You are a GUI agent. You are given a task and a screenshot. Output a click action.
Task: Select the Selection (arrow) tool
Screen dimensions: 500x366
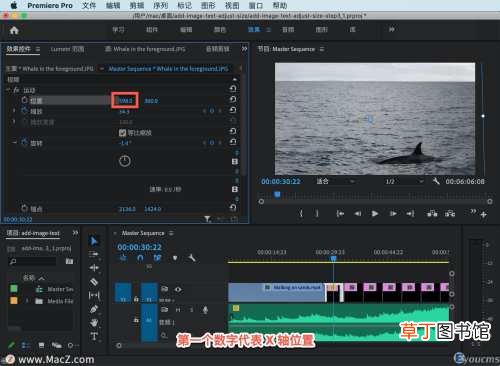[94, 241]
